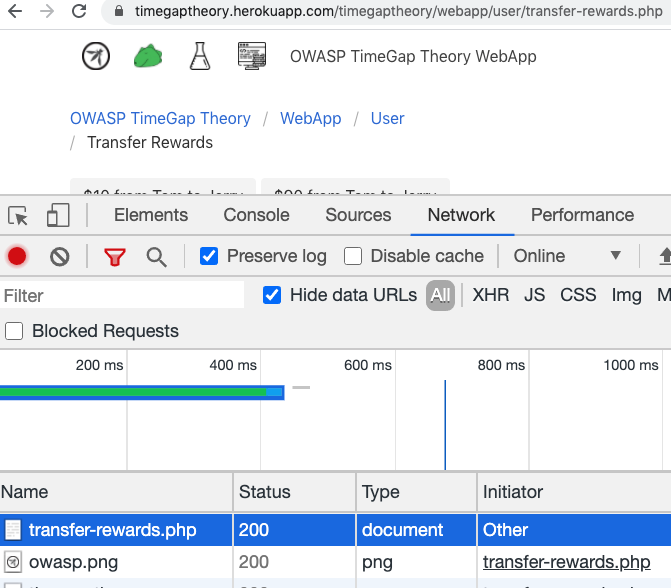Screen dimensions: 671x588
Task: Sort requests by the Status column
Action: point(294,492)
